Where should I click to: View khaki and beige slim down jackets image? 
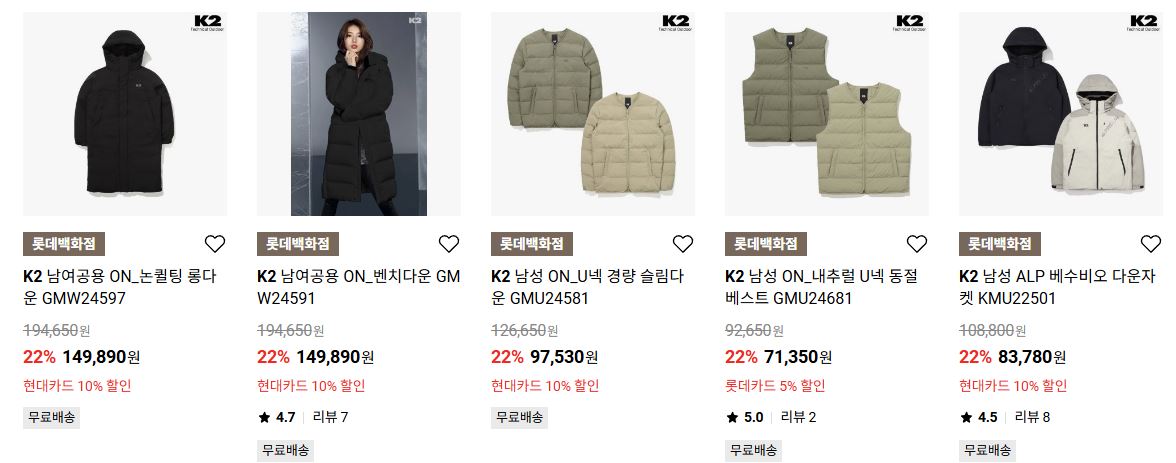[x=593, y=114]
